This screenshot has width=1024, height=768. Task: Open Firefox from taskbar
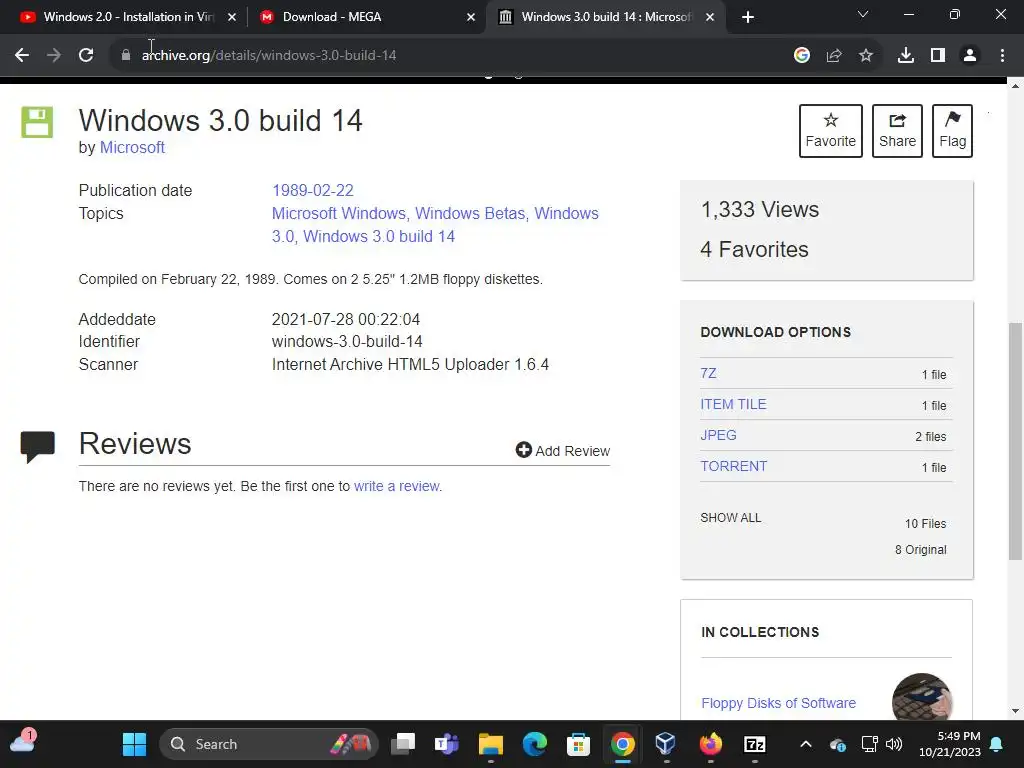711,744
